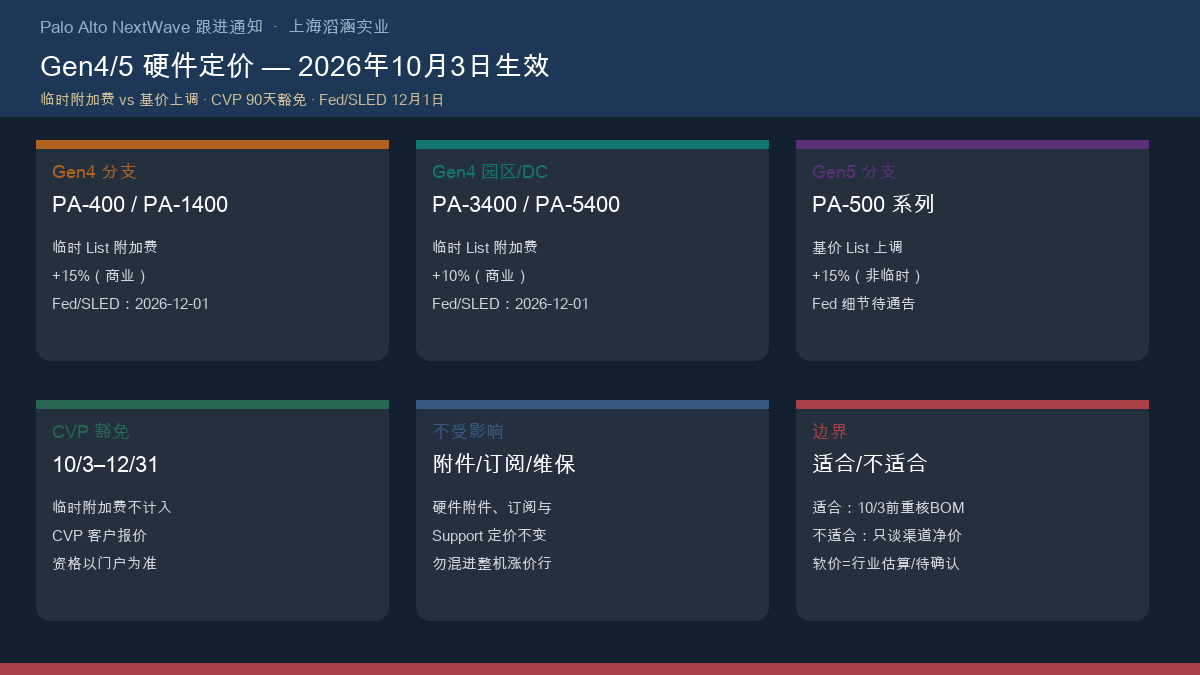Click '临时 List 附加费' in the PA-400 card
This screenshot has height=675, width=1200.
click(105, 248)
